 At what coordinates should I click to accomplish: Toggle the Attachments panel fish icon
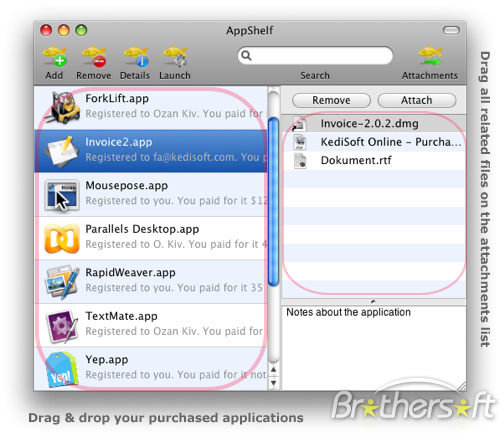[x=430, y=56]
